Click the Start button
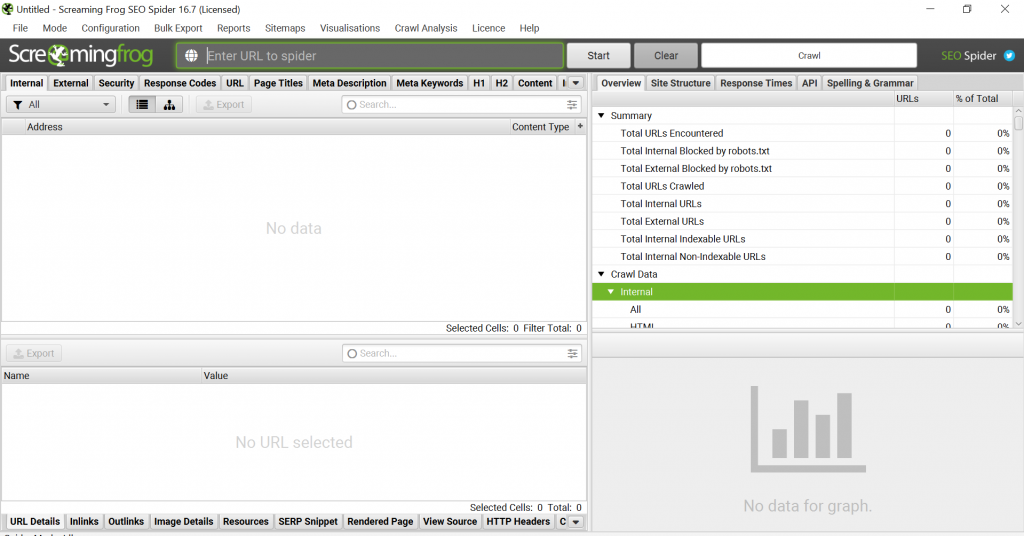 coord(598,55)
